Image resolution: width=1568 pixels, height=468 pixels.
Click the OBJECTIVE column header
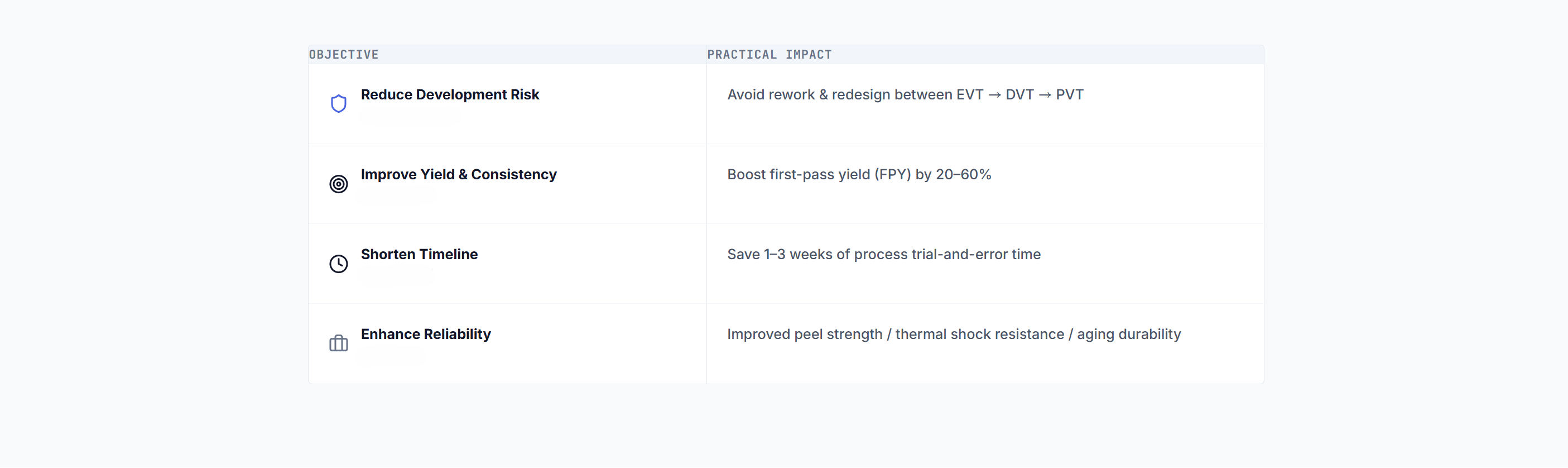344,54
